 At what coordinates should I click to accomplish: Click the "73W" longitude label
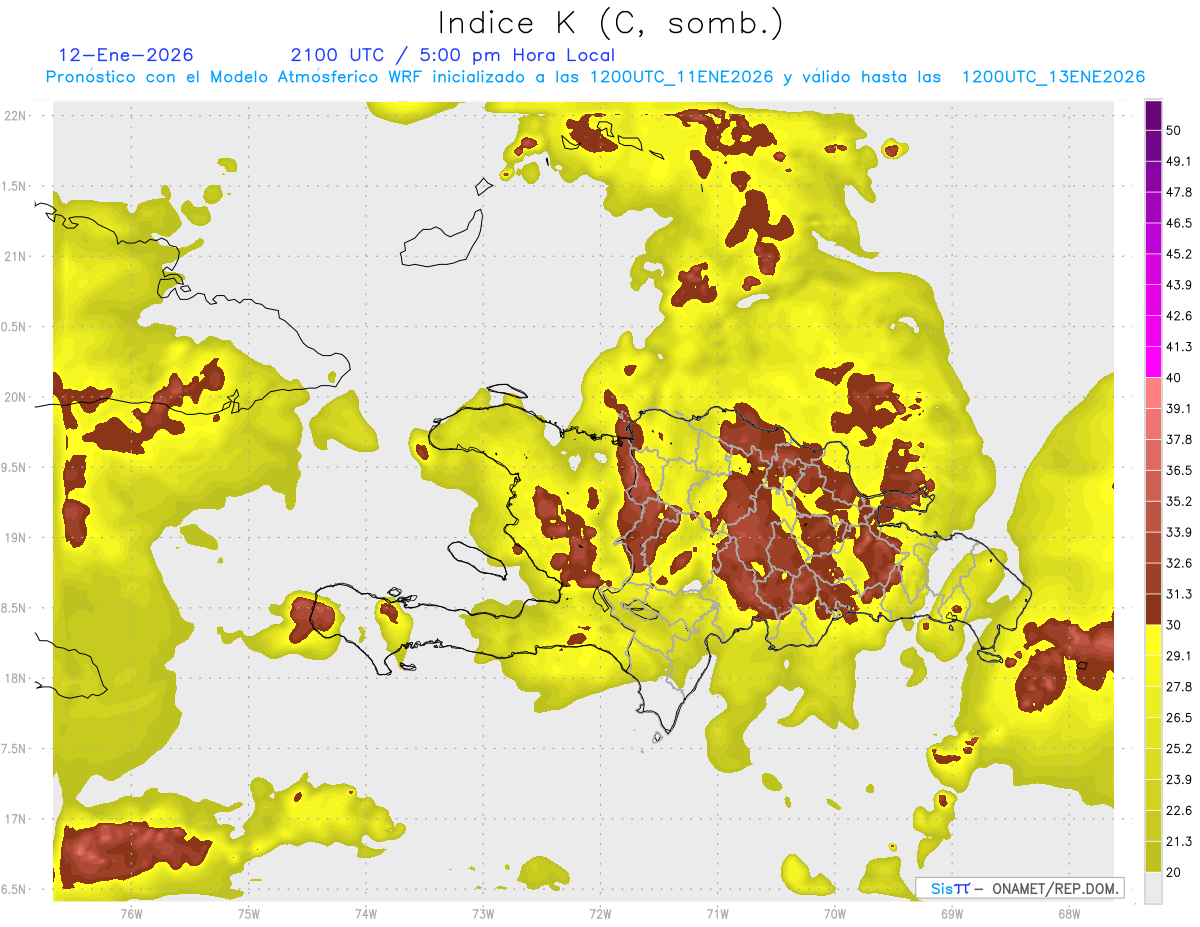[483, 913]
